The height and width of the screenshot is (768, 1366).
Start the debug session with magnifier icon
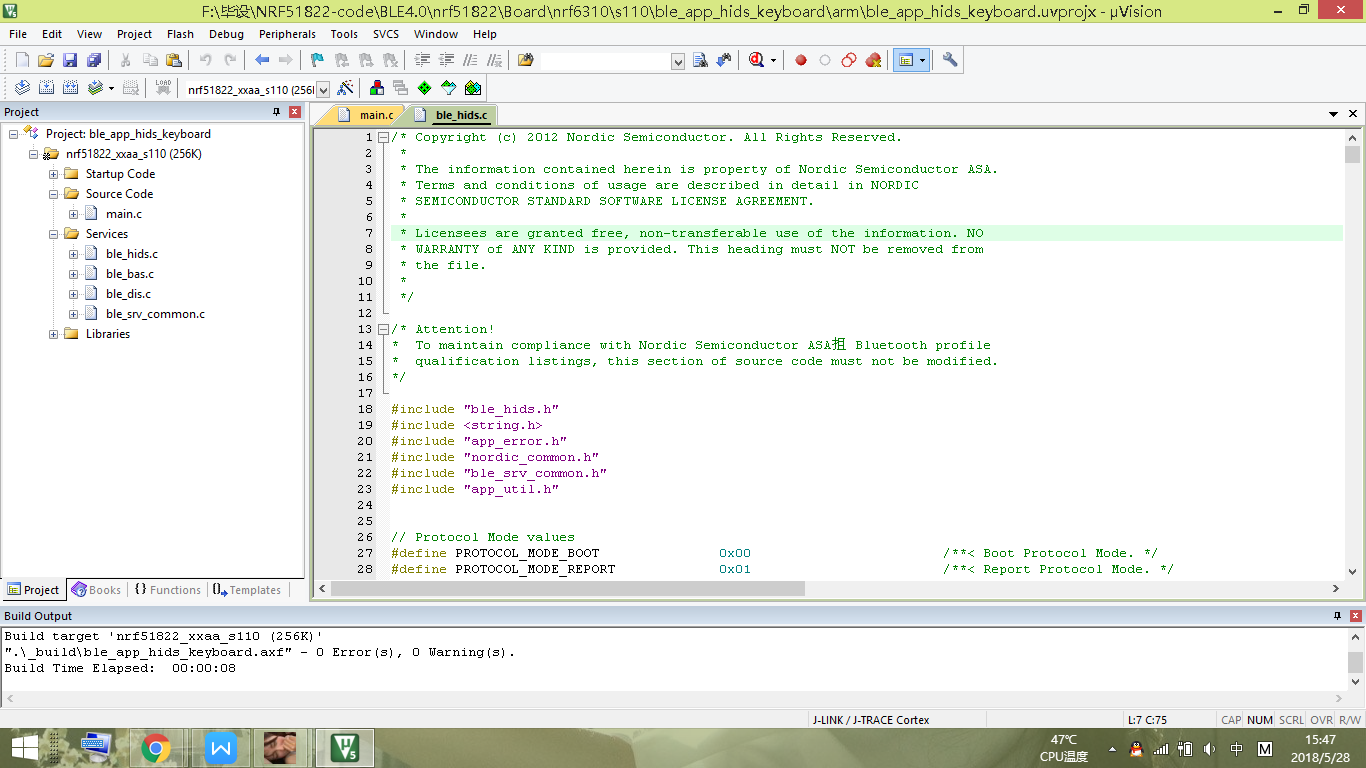[x=757, y=60]
